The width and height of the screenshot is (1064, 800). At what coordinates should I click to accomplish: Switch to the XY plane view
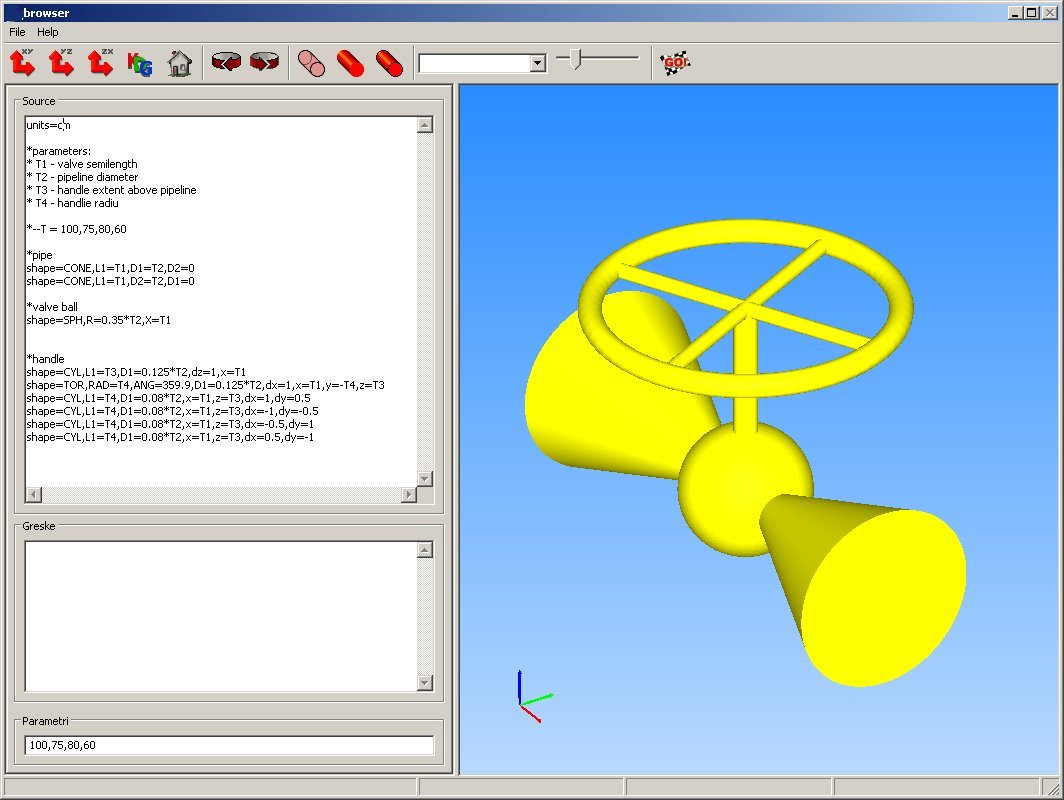[x=23, y=63]
